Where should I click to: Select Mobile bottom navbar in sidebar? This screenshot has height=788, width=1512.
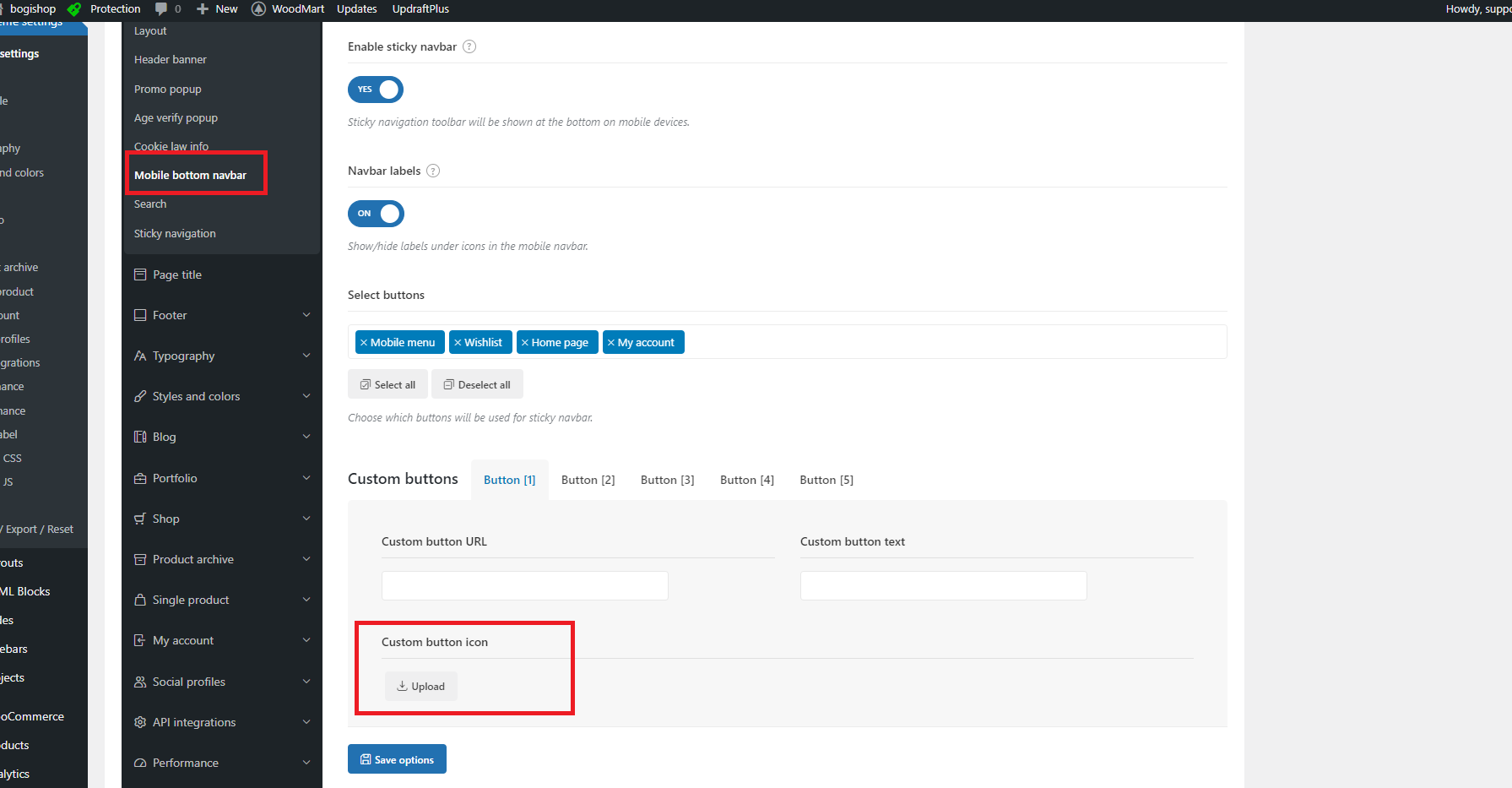[190, 176]
